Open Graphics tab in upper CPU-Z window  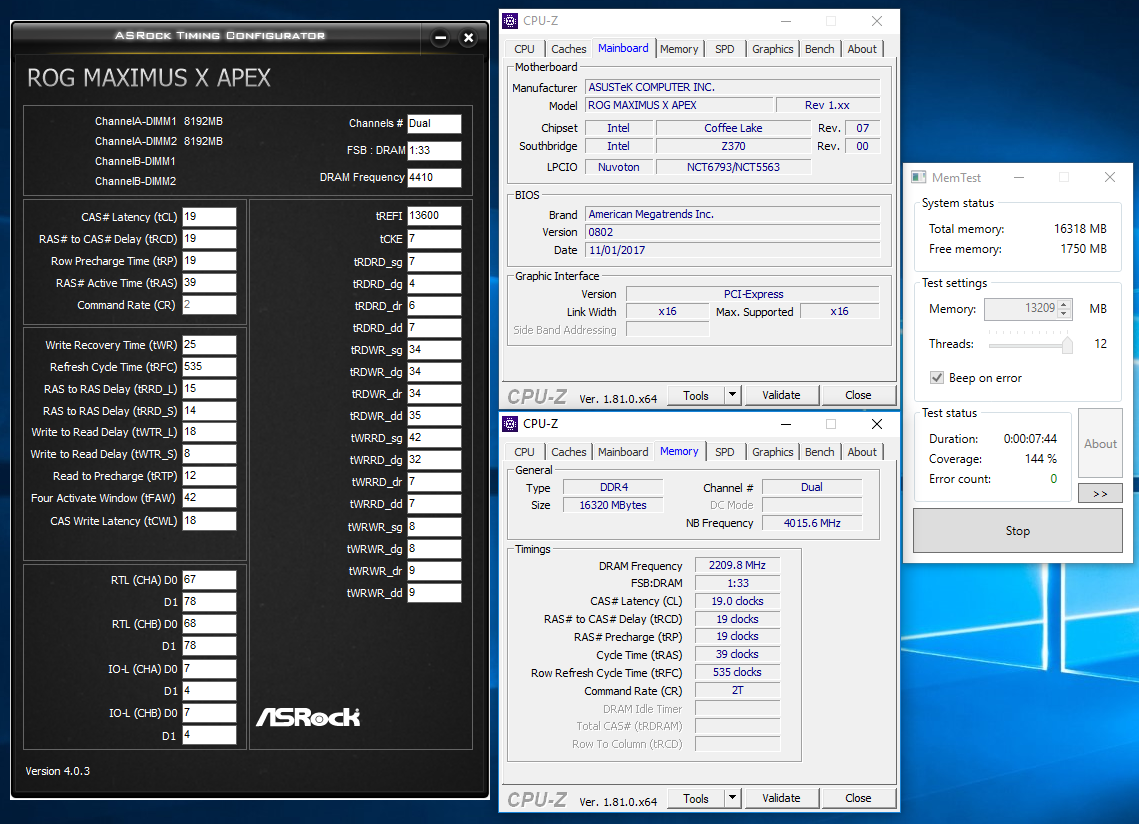773,49
